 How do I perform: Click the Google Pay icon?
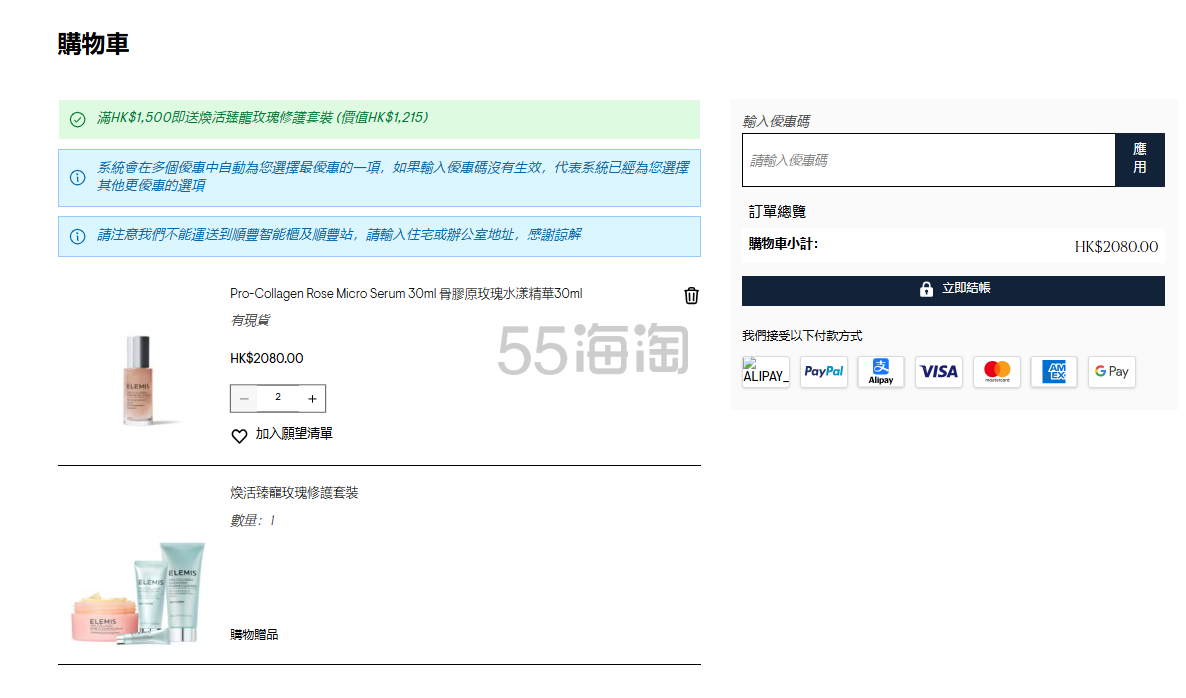coord(1111,372)
